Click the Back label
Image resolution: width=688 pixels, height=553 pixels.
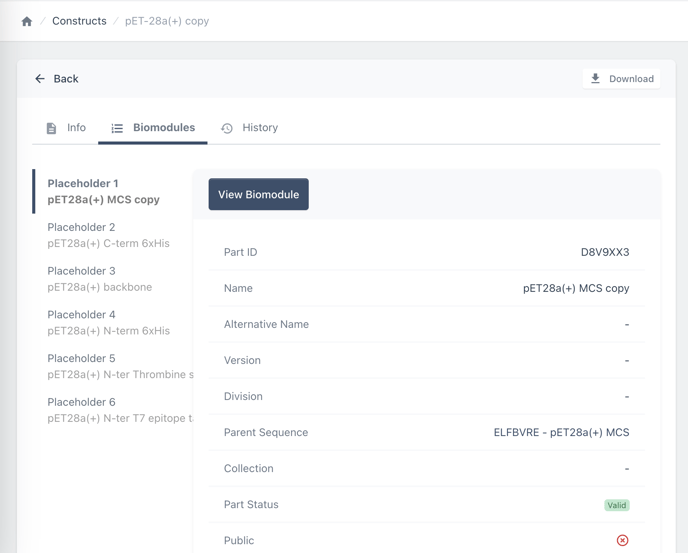(66, 79)
